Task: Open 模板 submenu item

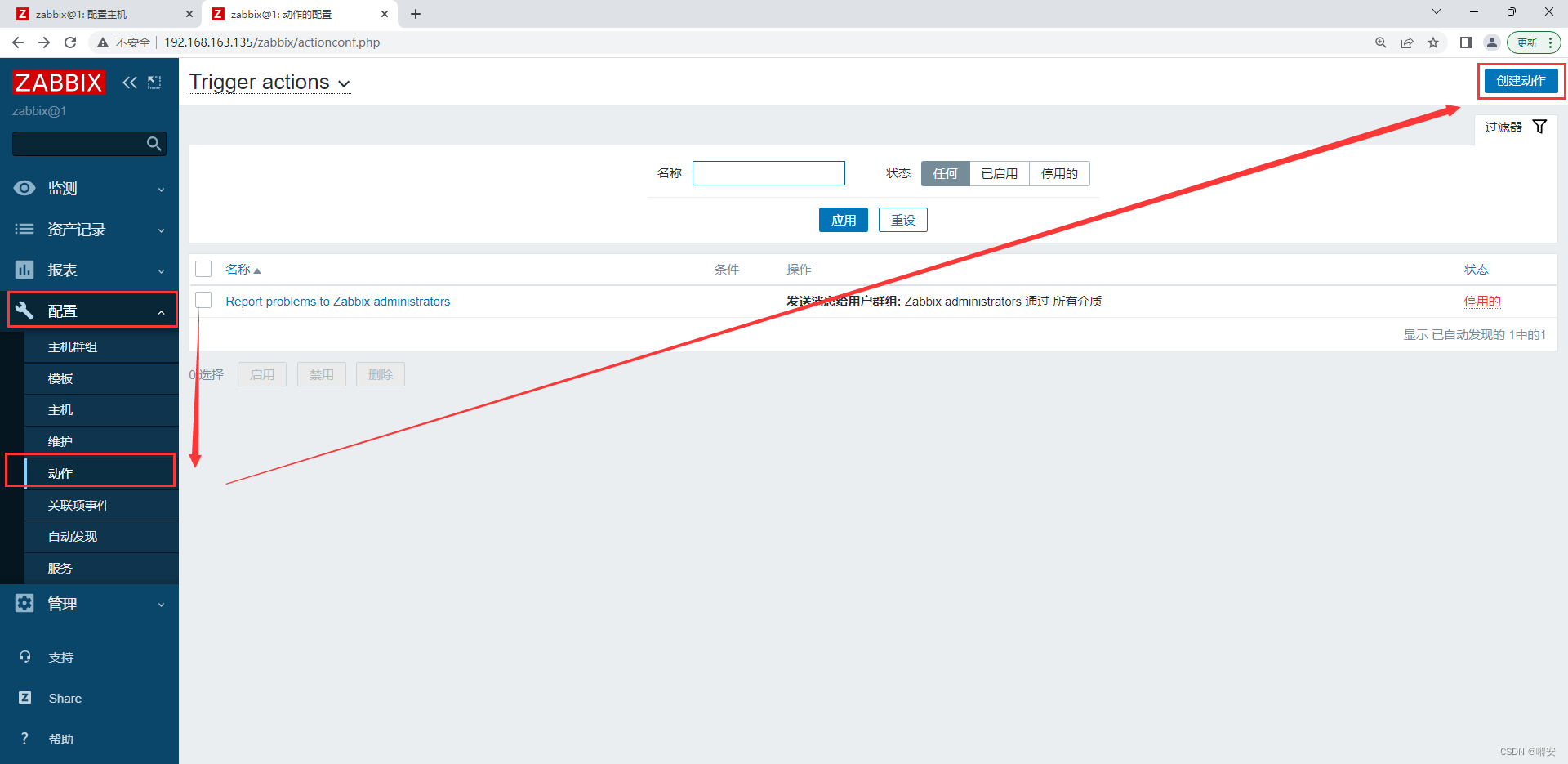Action: (x=101, y=378)
